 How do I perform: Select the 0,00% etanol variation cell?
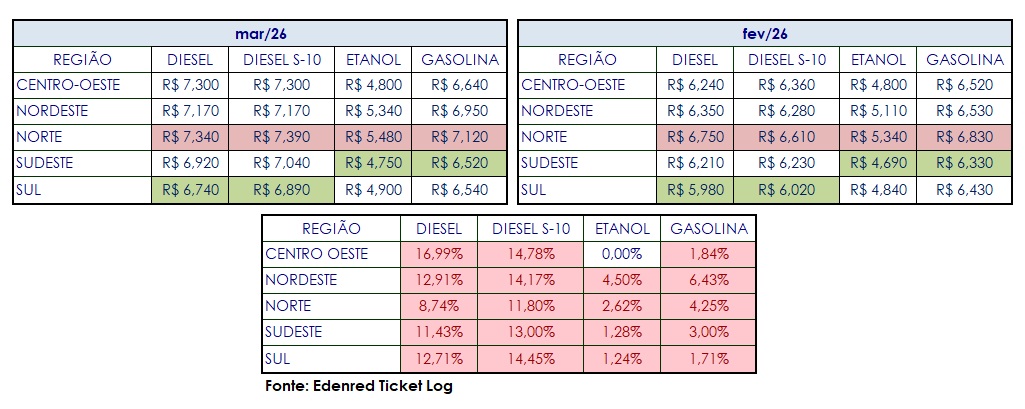pos(621,254)
